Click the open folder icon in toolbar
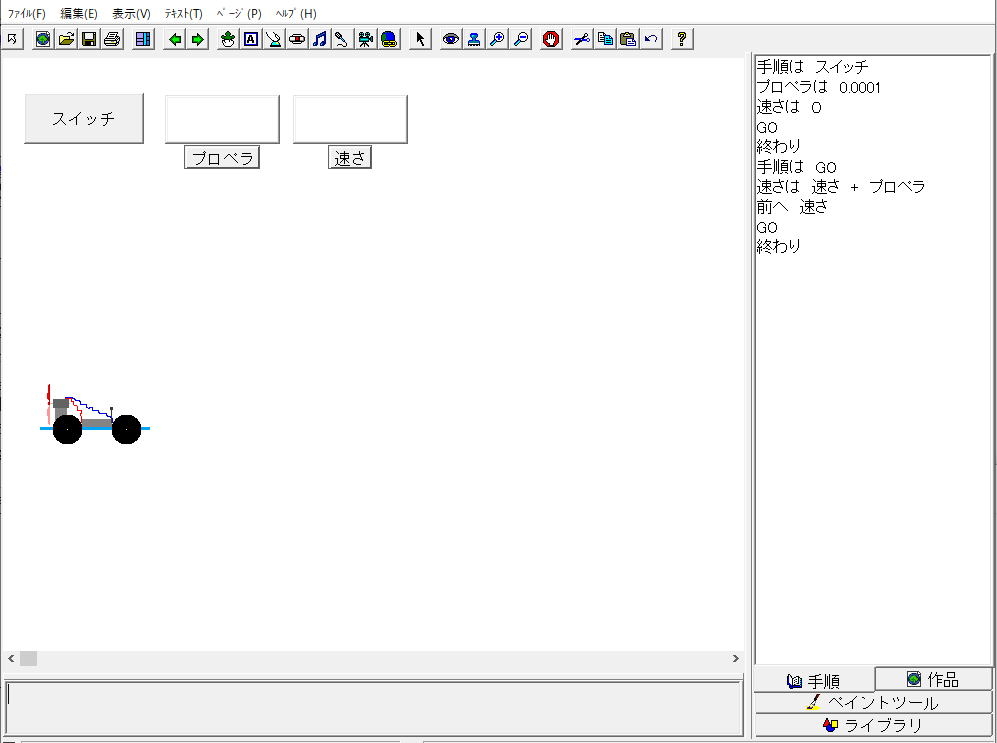Screen dimensions: 997x743 tap(66, 39)
